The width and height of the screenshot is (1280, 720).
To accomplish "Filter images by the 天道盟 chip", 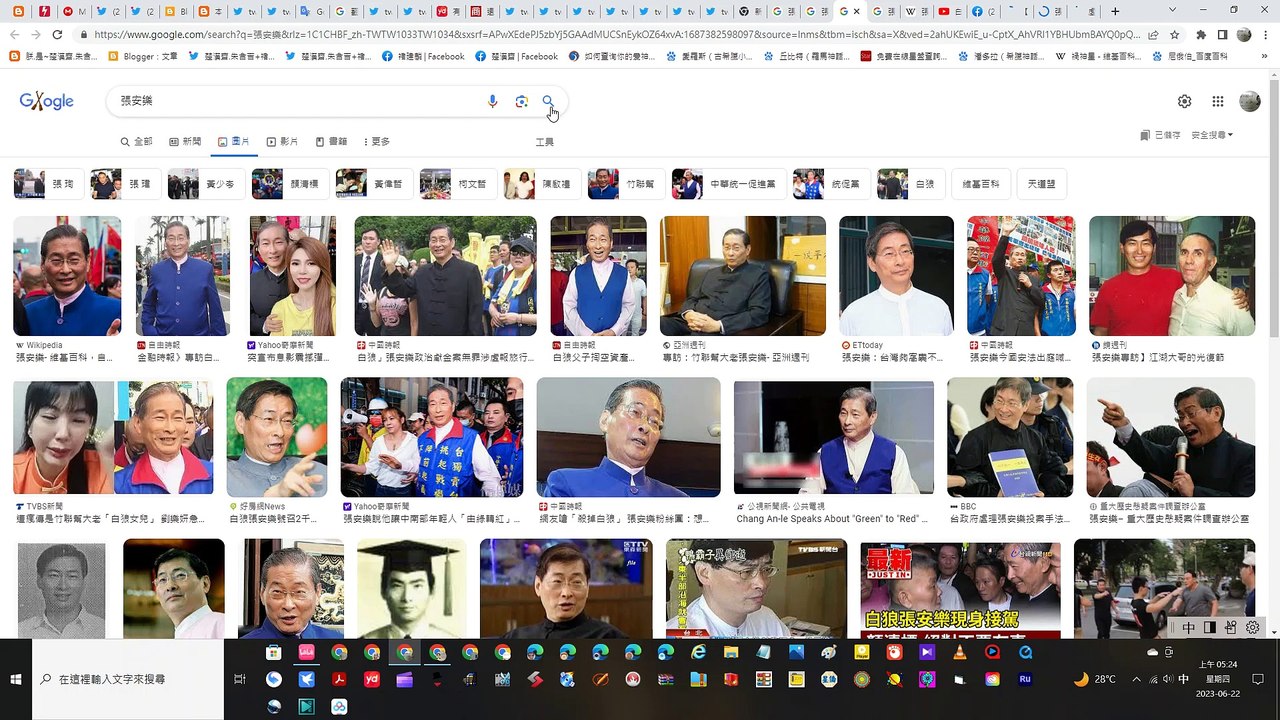I will 1041,184.
